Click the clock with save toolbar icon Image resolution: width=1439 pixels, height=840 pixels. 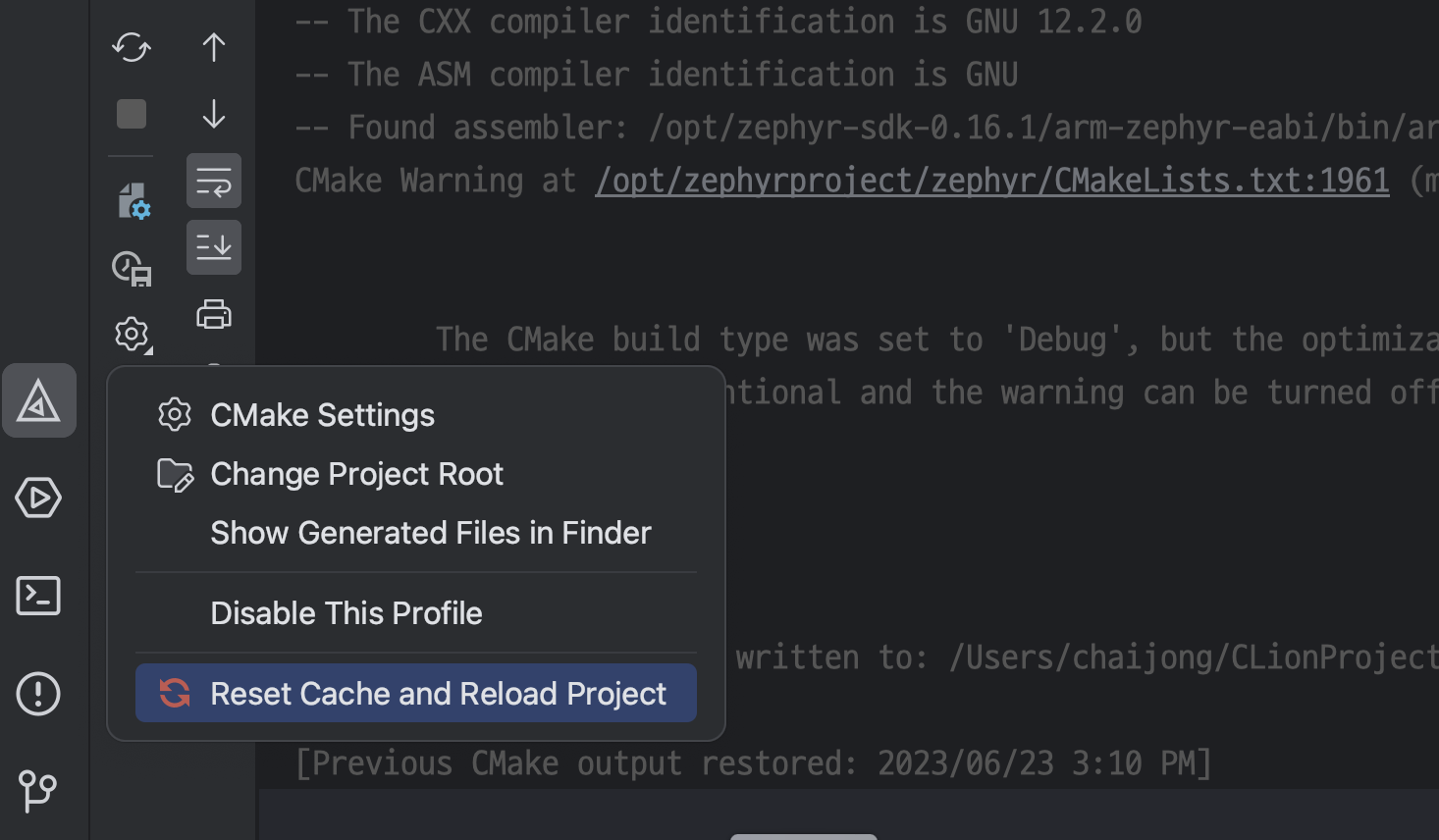[132, 267]
